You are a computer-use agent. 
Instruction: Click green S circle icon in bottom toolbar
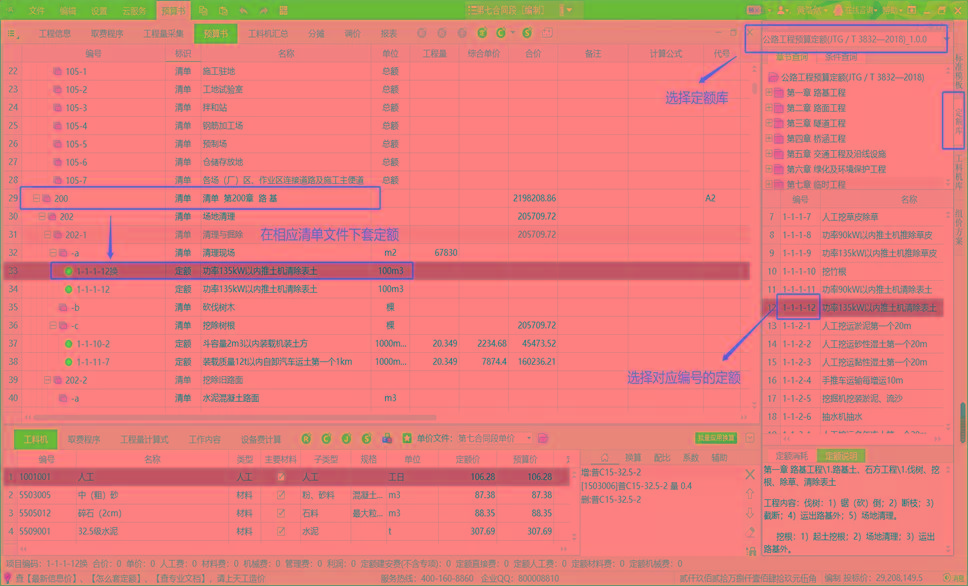(367, 438)
